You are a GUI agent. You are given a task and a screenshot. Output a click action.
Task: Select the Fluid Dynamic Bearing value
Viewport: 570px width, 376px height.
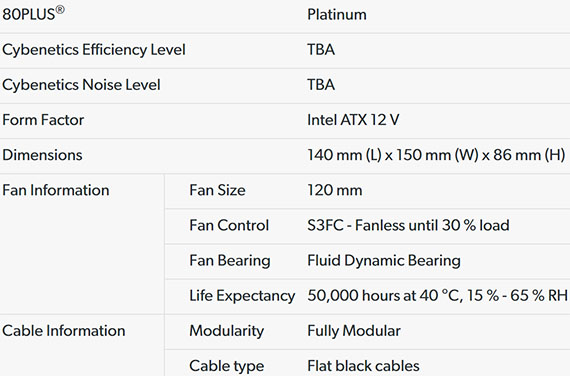coord(384,261)
